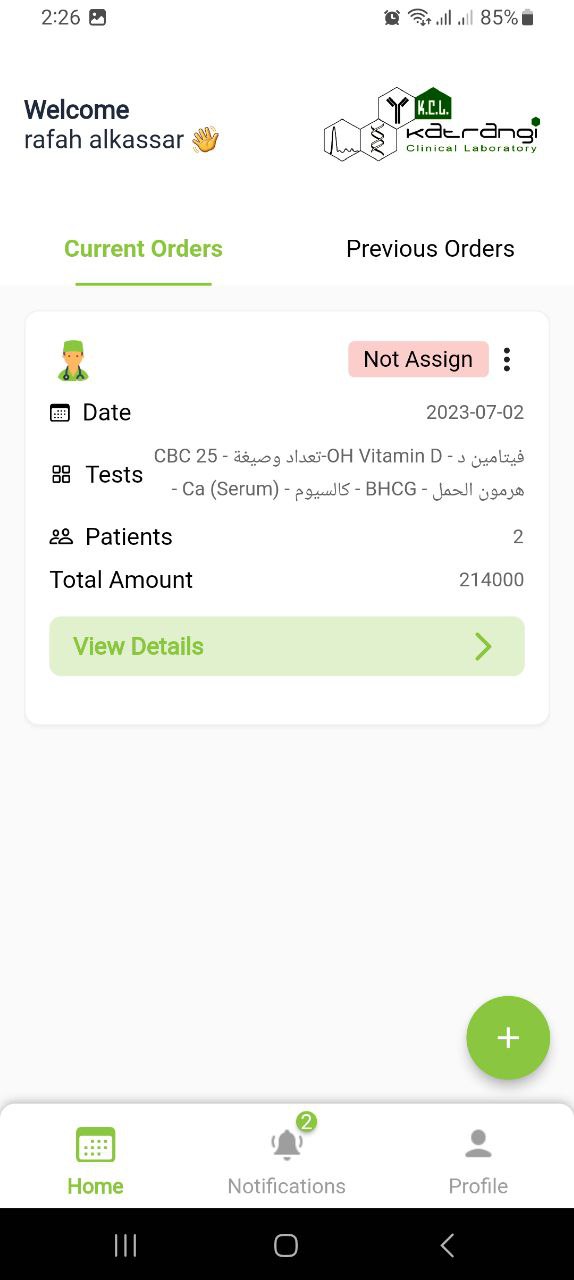Tap the green plus add order button
The width and height of the screenshot is (574, 1280).
coord(508,1038)
